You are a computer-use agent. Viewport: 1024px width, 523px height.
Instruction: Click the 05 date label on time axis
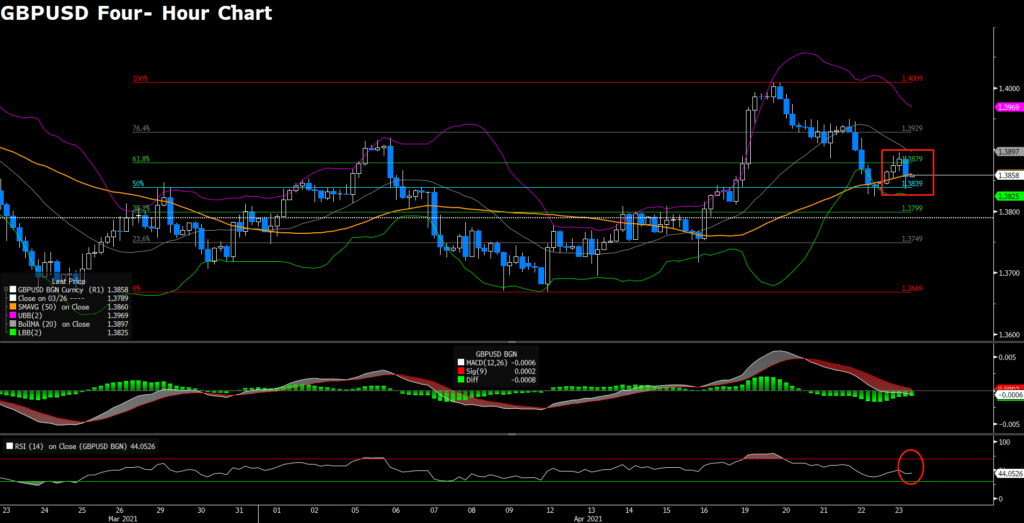355,509
